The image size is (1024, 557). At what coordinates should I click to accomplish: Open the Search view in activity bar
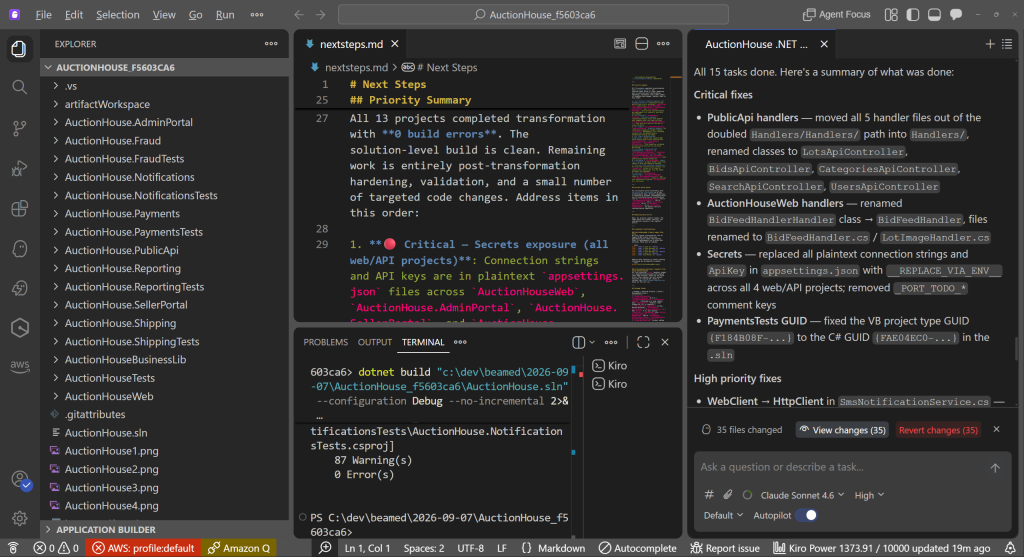tap(19, 88)
